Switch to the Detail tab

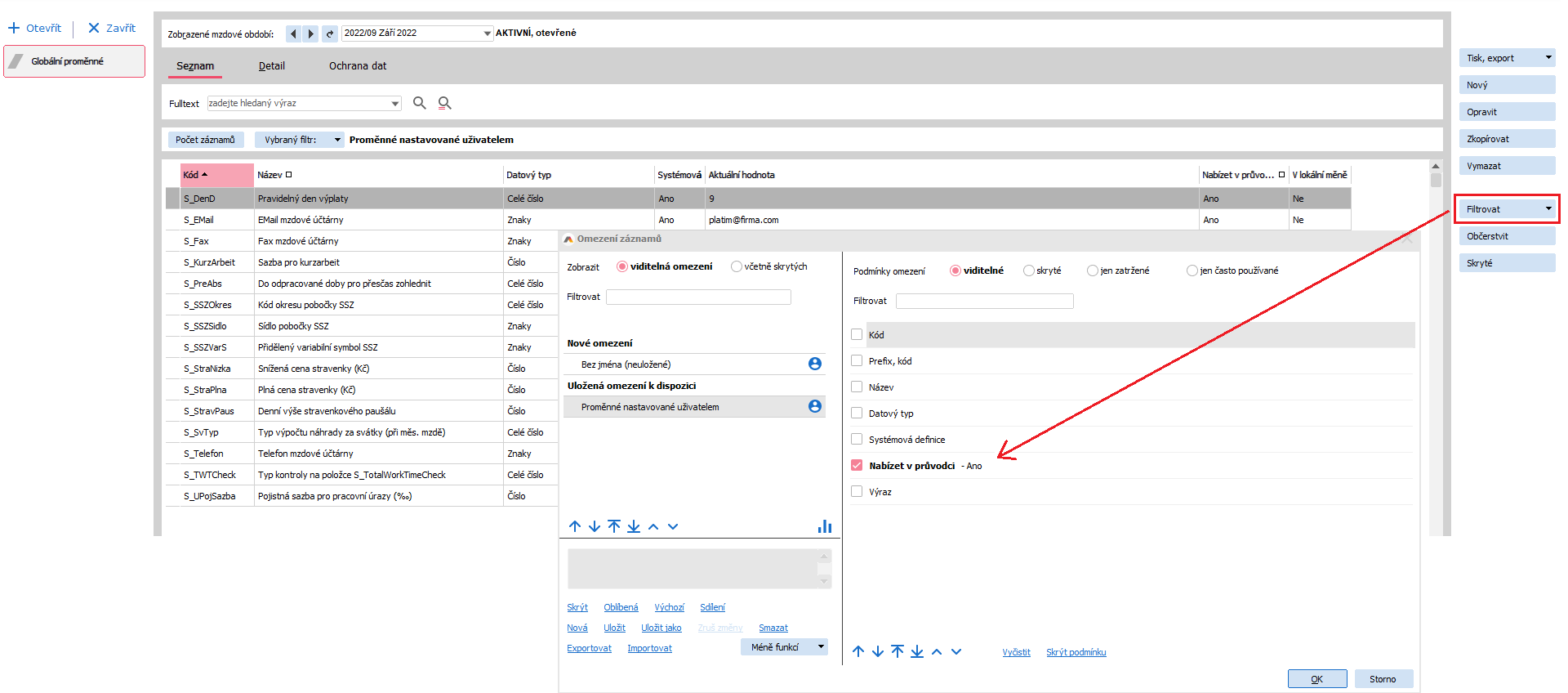point(271,66)
